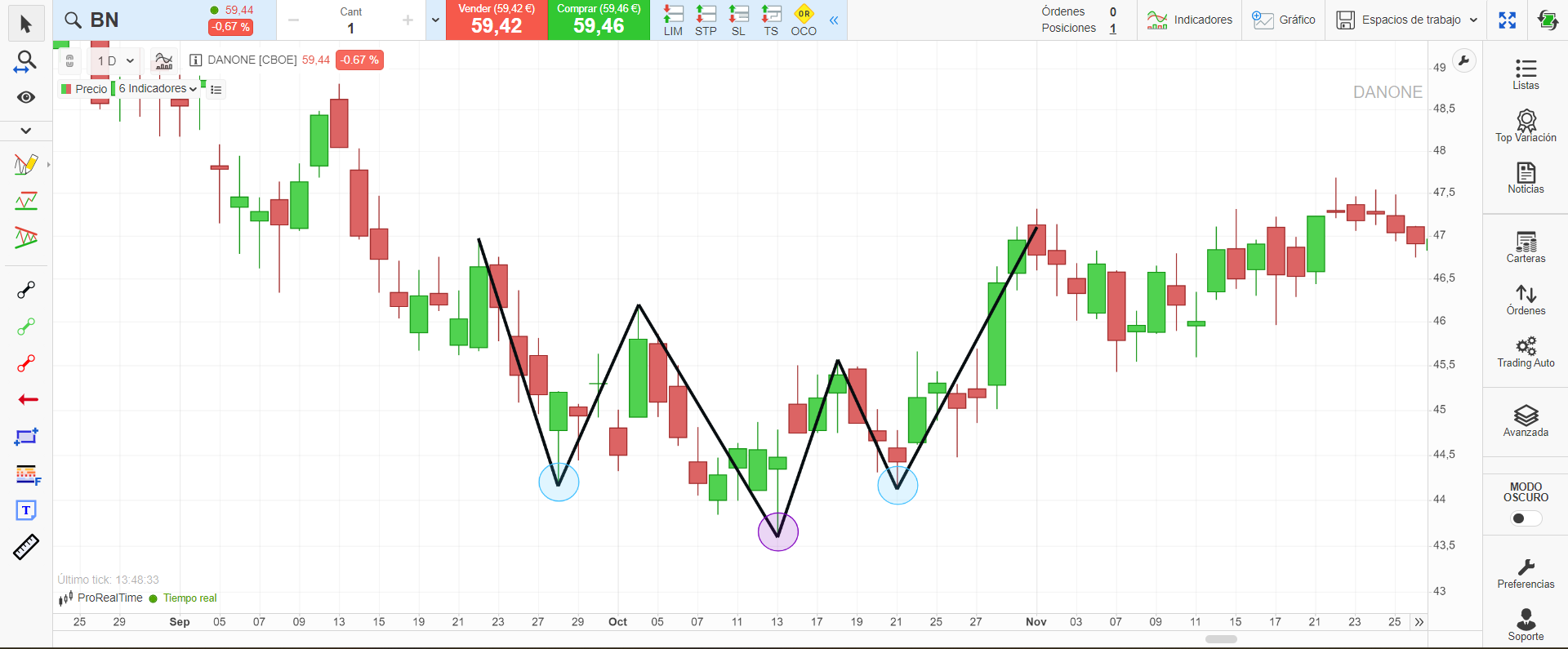This screenshot has height=649, width=1568.
Task: Toggle the MODO OSCURO switch
Action: [1526, 518]
